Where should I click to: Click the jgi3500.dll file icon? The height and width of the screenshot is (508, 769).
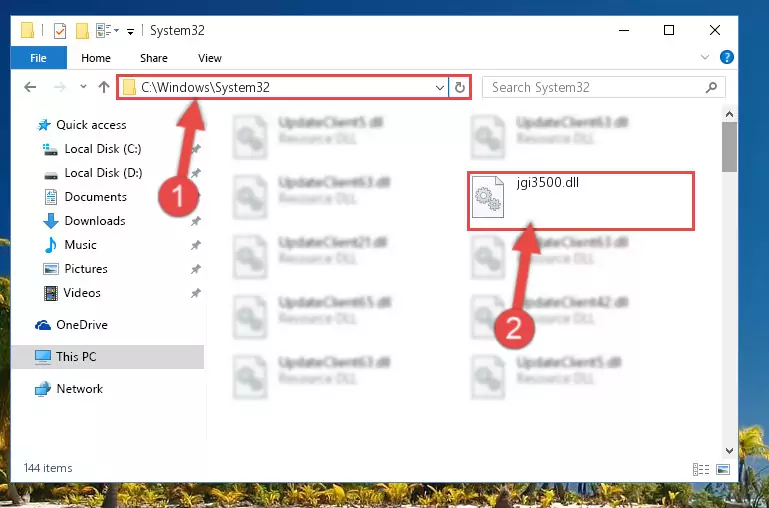point(487,197)
